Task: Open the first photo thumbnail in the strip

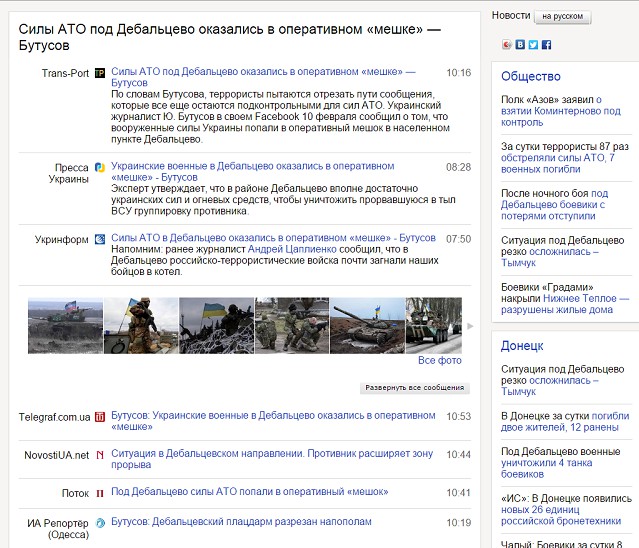Action: (x=64, y=325)
